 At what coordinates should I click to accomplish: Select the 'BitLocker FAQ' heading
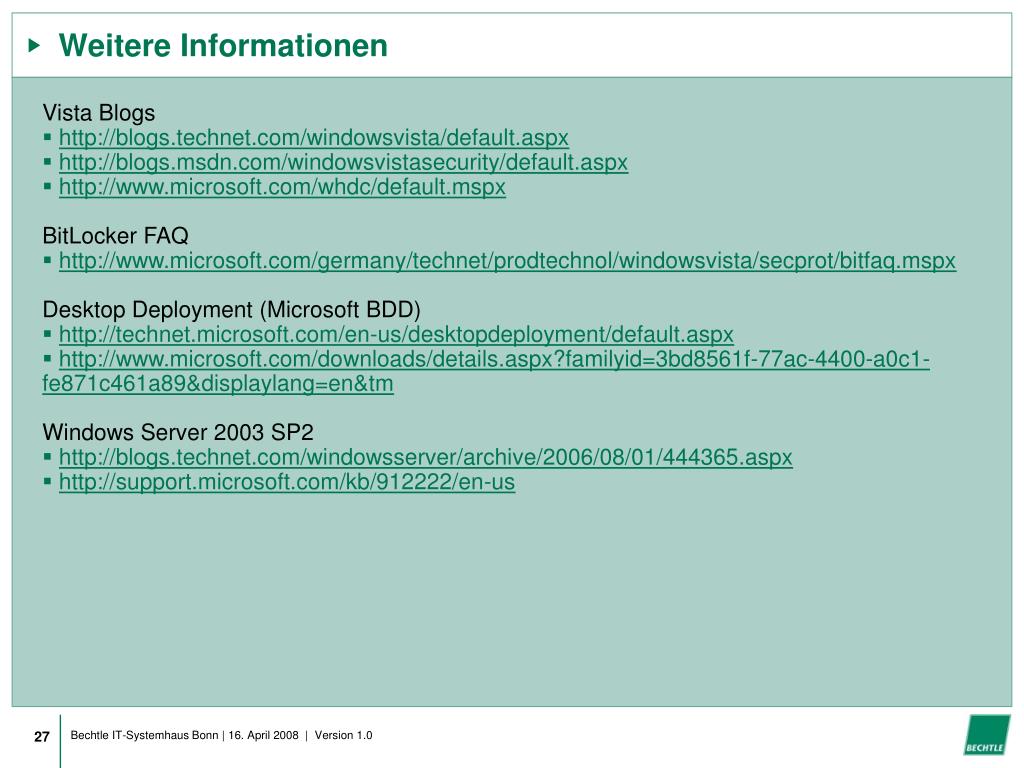click(116, 236)
